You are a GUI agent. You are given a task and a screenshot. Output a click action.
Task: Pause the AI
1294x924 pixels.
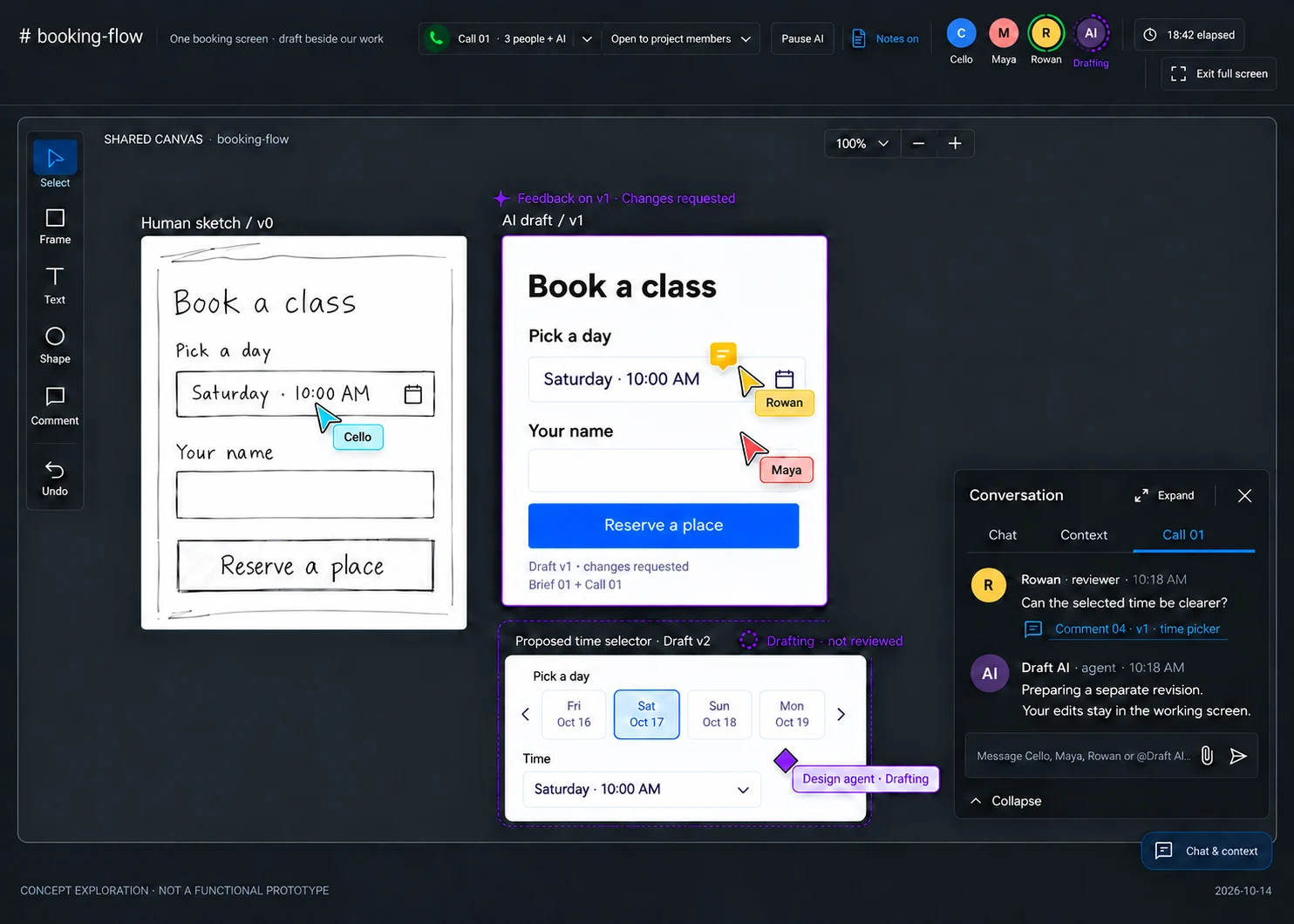click(x=802, y=38)
